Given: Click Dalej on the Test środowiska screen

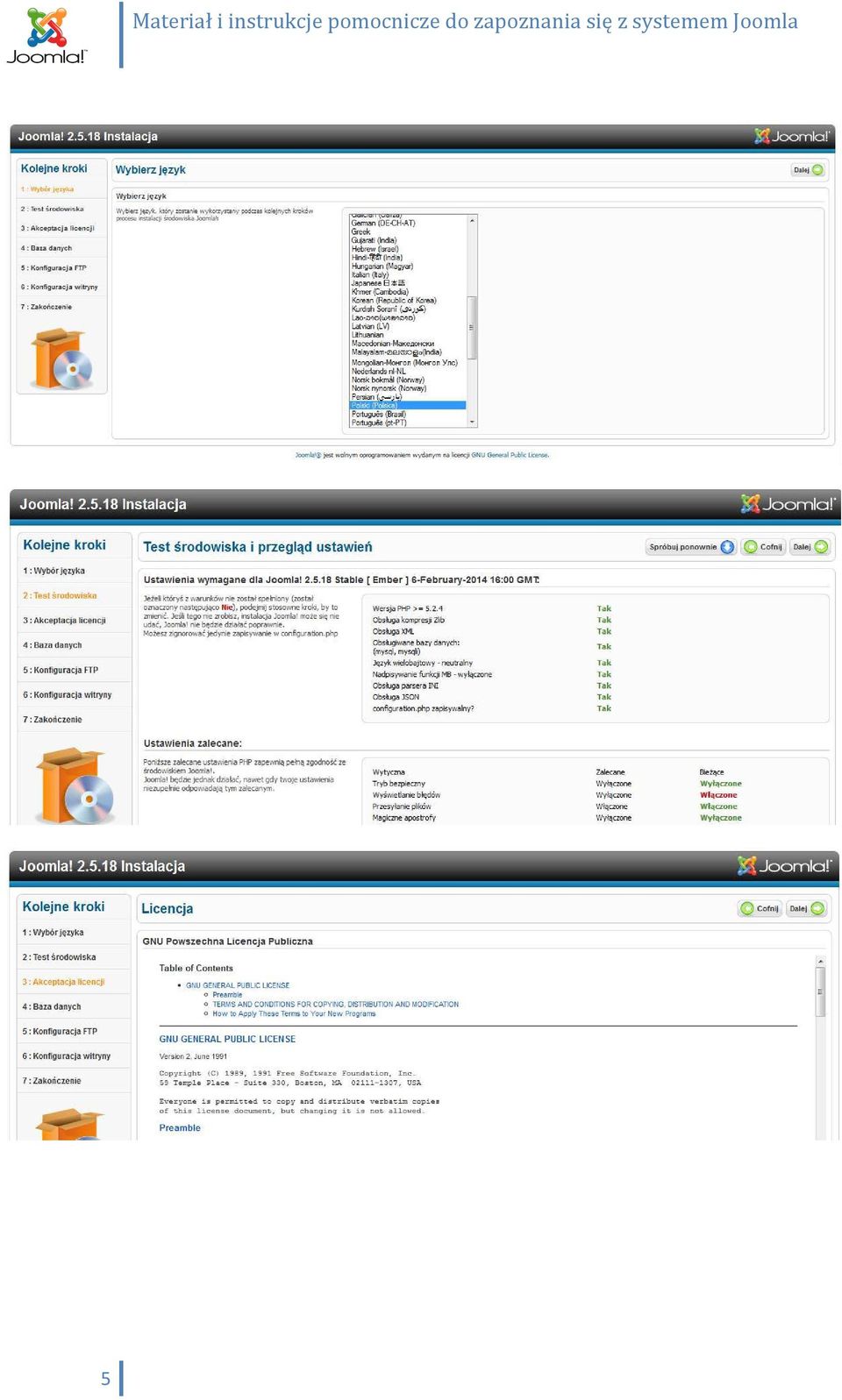Looking at the screenshot, I should click(x=810, y=547).
